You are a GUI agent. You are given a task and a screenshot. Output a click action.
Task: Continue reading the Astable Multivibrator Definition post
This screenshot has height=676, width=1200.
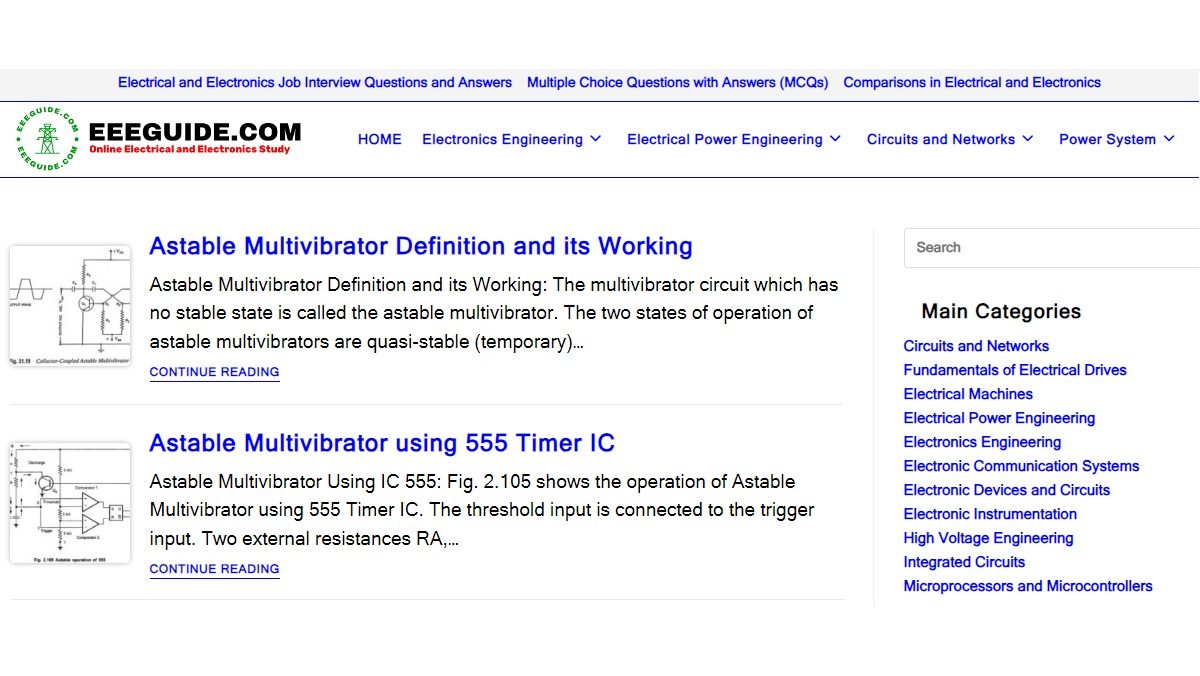click(x=214, y=372)
